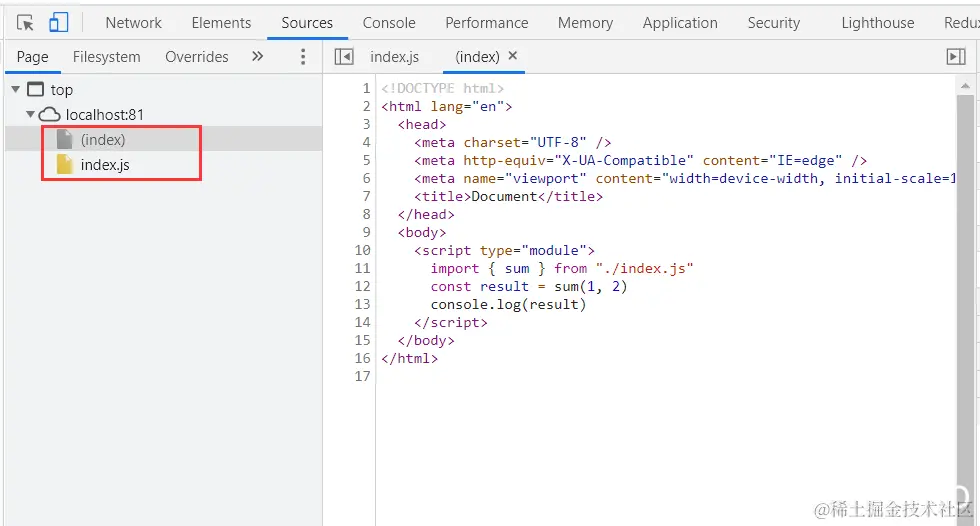Open the Network panel tab
Image resolution: width=980 pixels, height=526 pixels.
tap(133, 23)
